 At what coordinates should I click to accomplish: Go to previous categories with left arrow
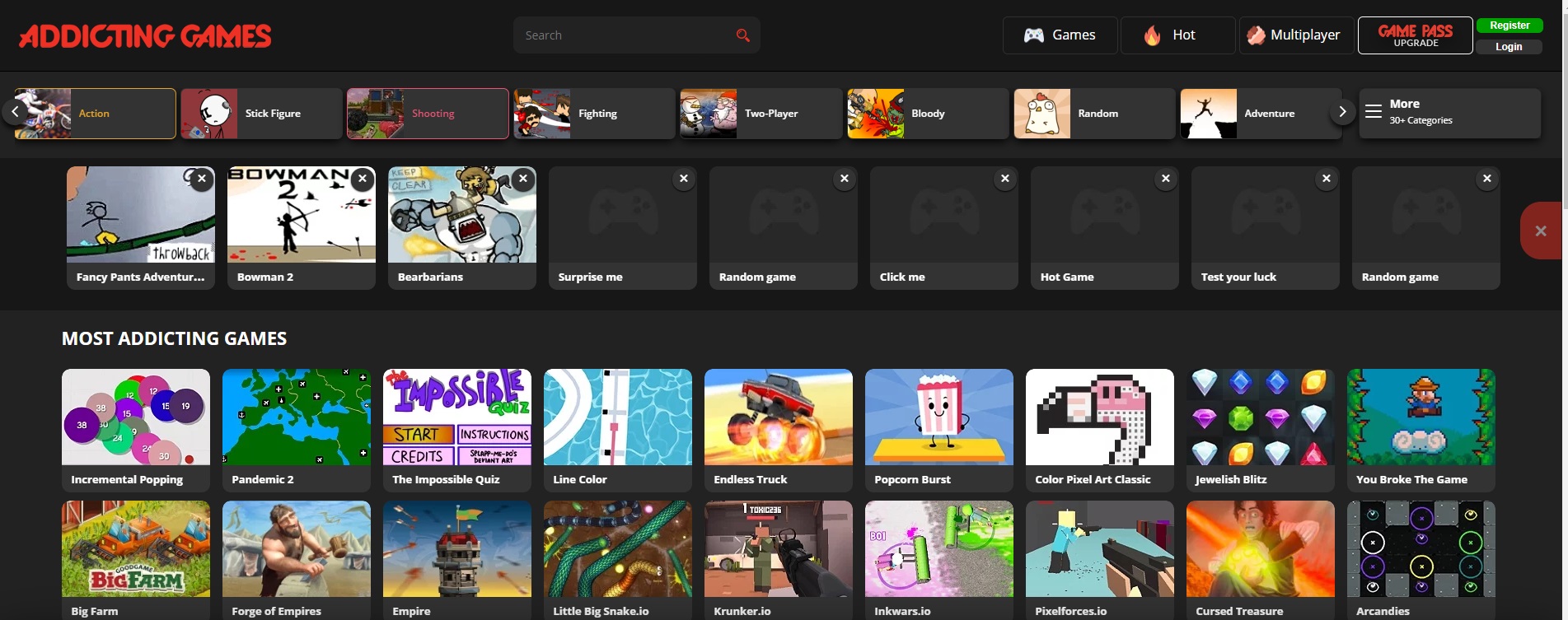pos(15,111)
